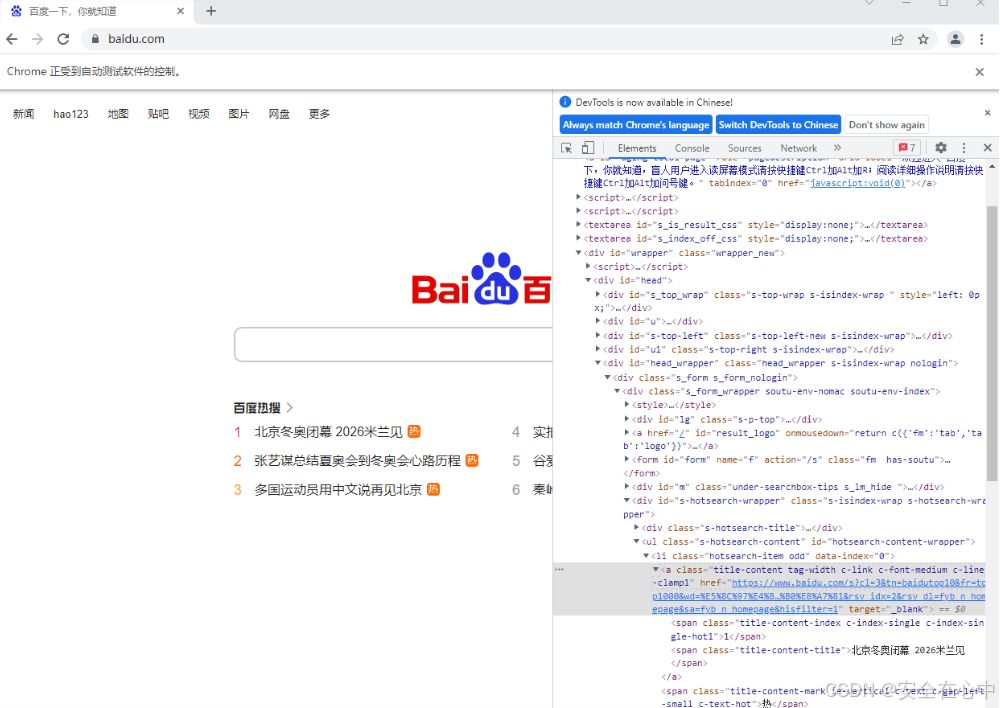This screenshot has width=1000, height=708.
Task: Go back with the browser back arrow
Action: click(x=12, y=39)
